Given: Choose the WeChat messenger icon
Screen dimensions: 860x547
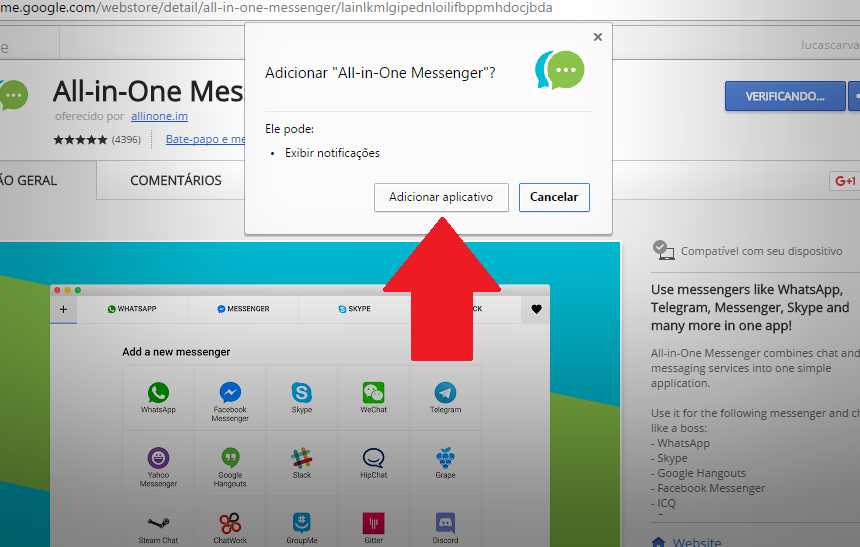Looking at the screenshot, I should pos(374,393).
